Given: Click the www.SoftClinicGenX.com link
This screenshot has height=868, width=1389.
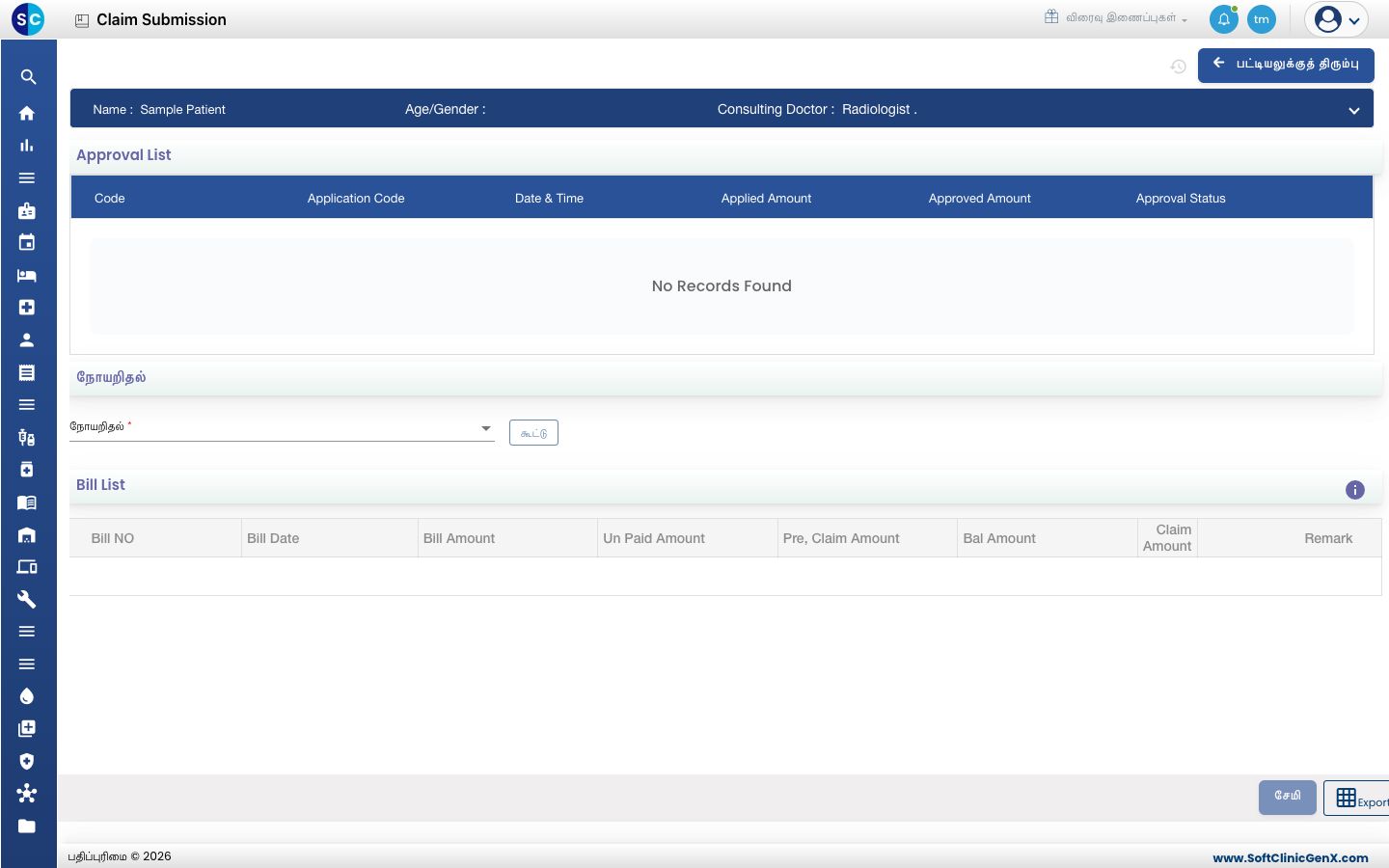Looking at the screenshot, I should point(1290,857).
